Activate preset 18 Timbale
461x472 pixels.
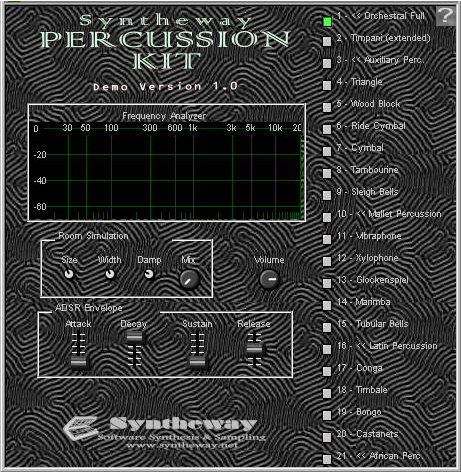327,393
